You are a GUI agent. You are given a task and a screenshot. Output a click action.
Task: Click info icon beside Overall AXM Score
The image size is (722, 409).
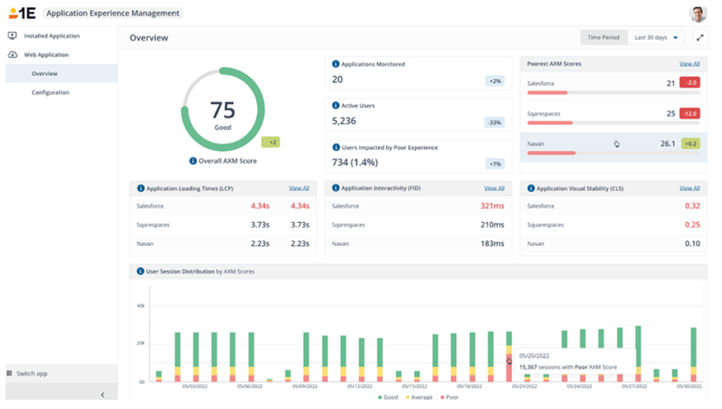(x=192, y=160)
